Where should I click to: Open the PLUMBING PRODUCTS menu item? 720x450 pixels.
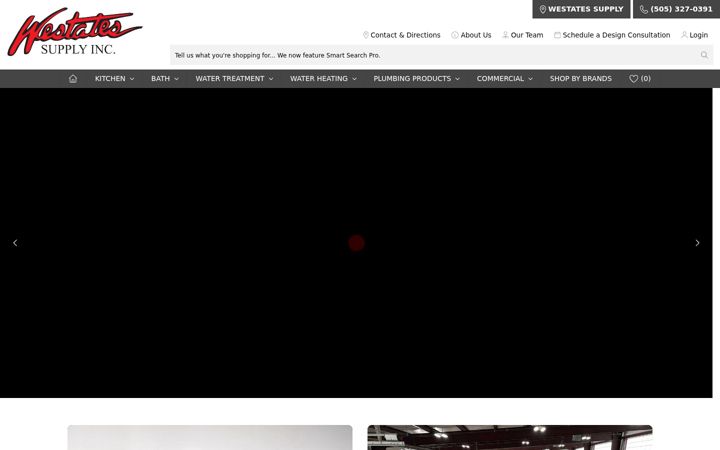point(412,79)
